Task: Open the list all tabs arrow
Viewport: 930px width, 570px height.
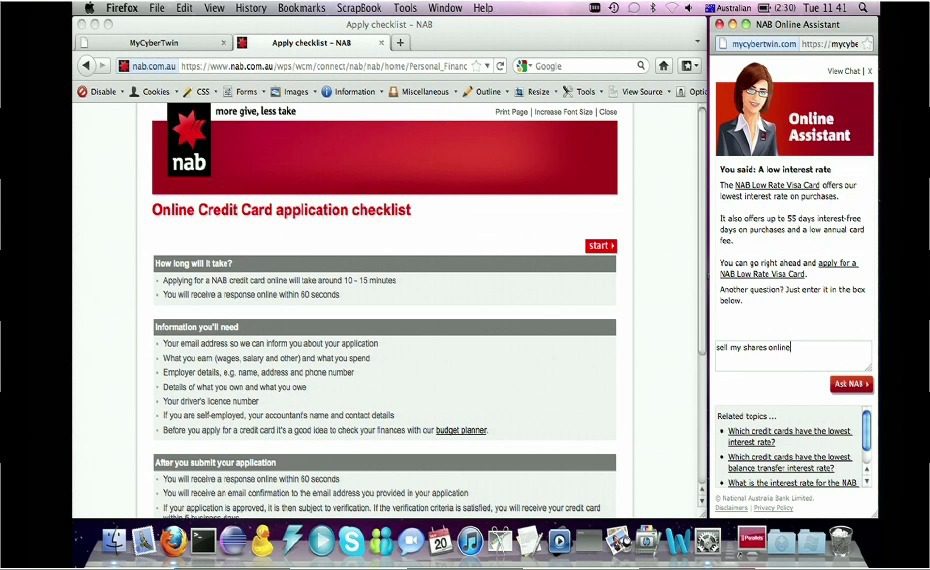Action: [698, 42]
